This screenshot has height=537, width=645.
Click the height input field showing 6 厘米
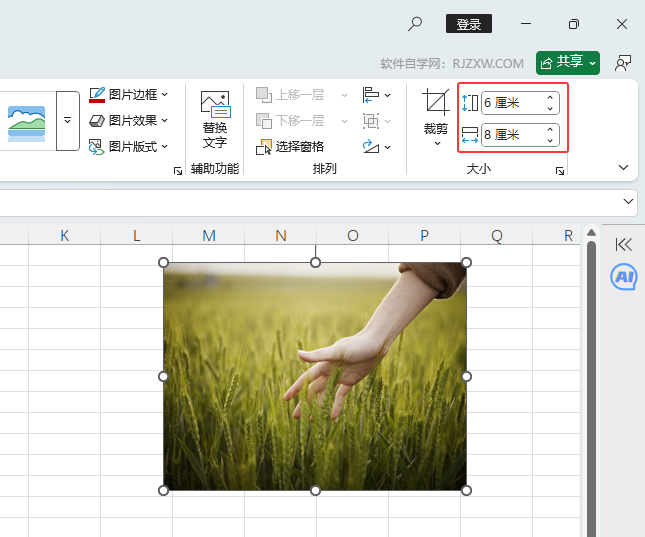(x=513, y=103)
